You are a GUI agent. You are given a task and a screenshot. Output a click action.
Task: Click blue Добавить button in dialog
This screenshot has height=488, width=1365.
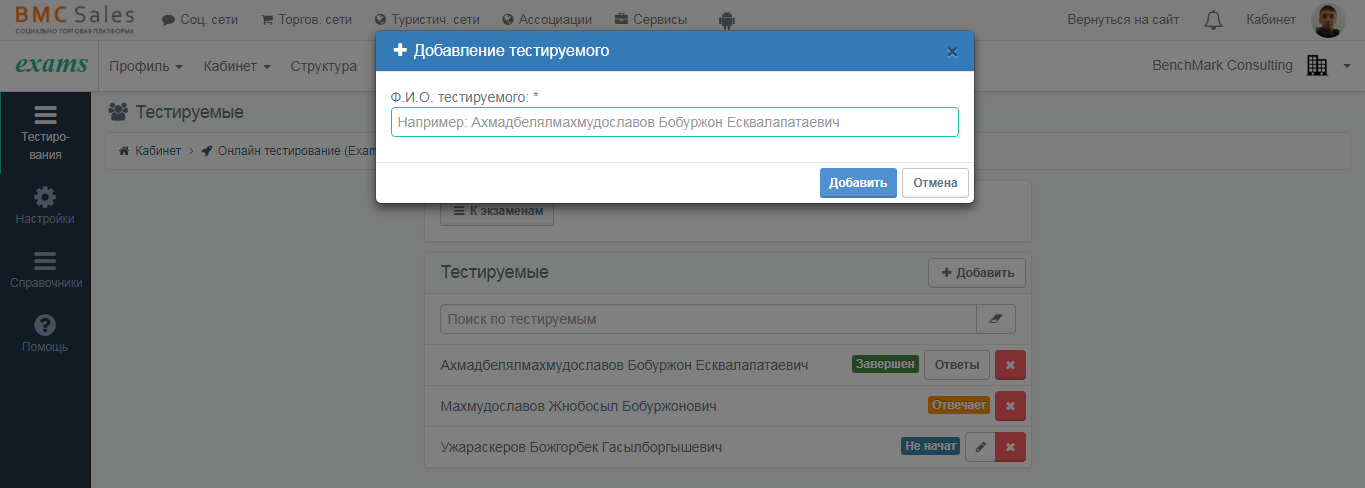(858, 183)
